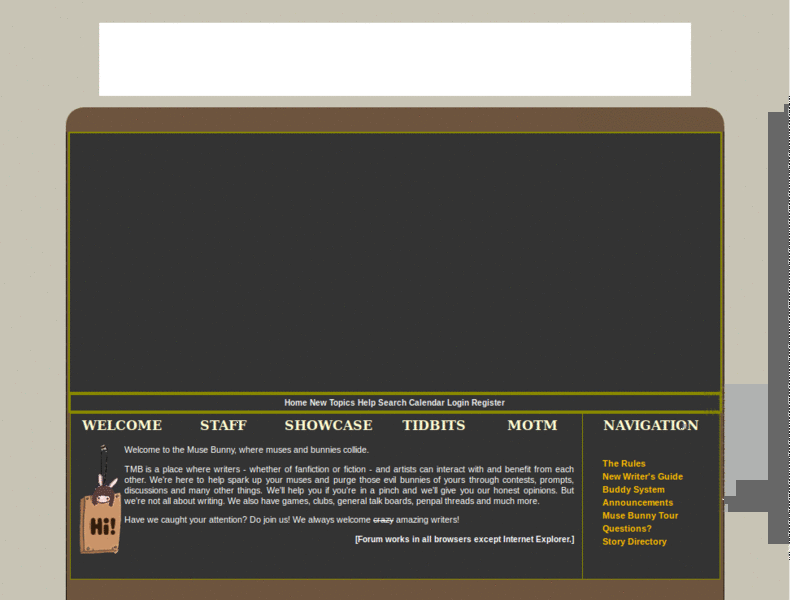This screenshot has height=600, width=800.
Task: Open the Search link
Action: [x=392, y=403]
